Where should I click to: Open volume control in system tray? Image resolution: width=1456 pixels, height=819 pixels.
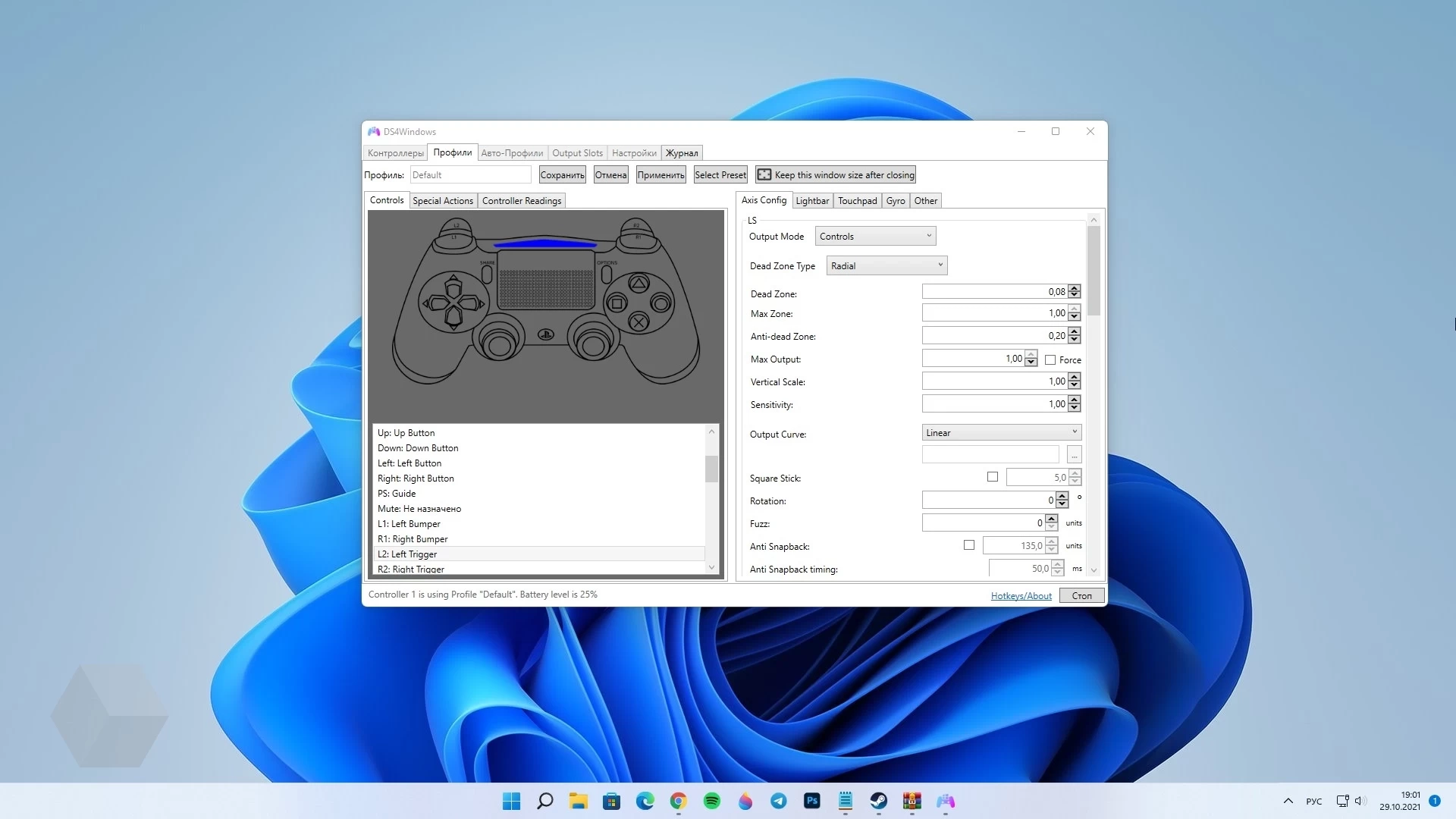coord(1360,801)
